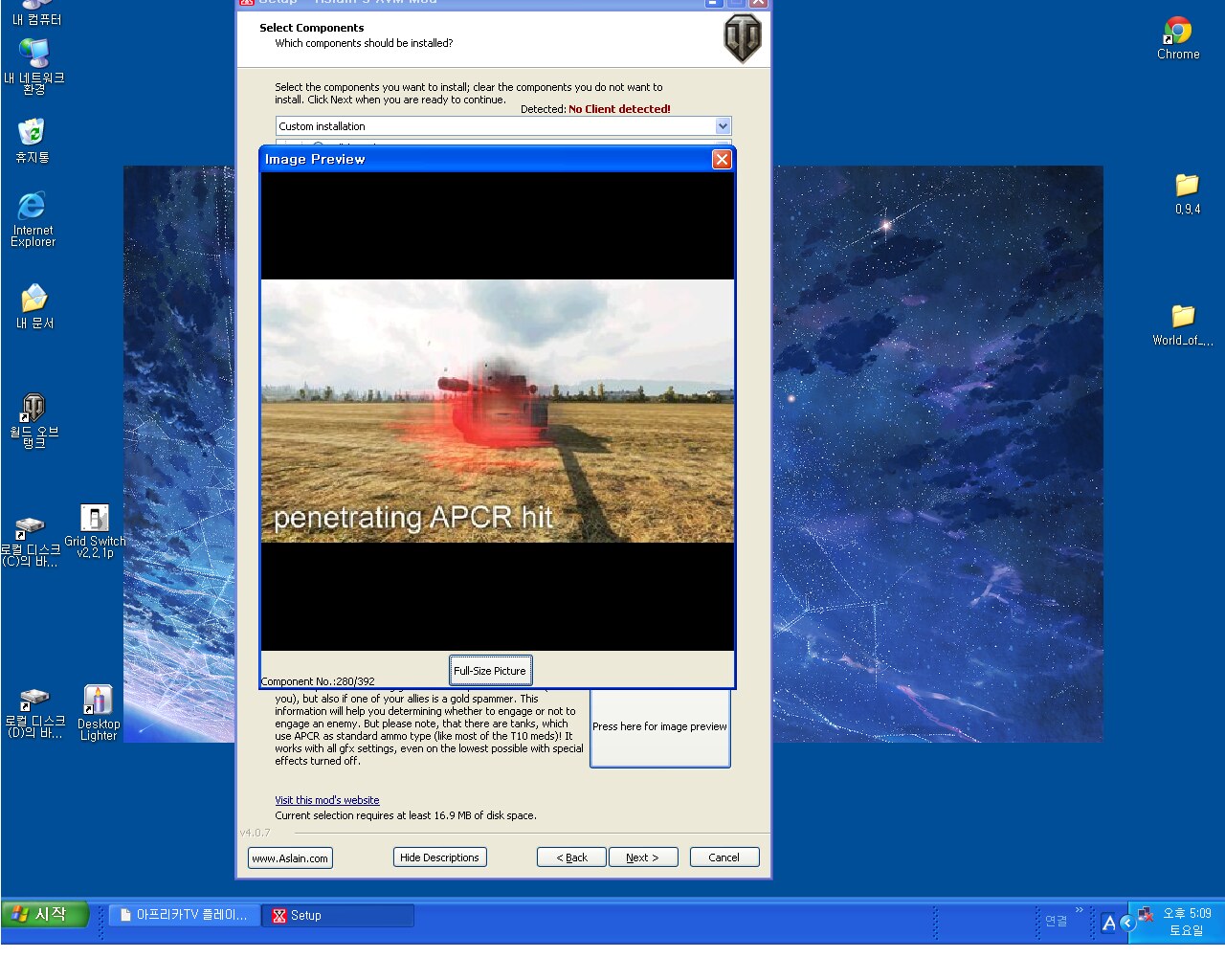Viewport: 1225px width, 980px height.
Task: Click the penetrating APCR hit preview image
Action: tap(498, 412)
